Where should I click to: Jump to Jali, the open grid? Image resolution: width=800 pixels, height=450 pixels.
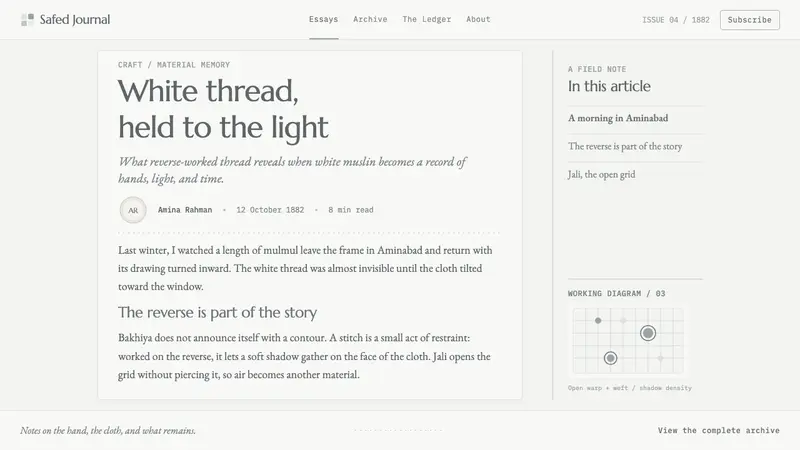pyautogui.click(x=602, y=174)
